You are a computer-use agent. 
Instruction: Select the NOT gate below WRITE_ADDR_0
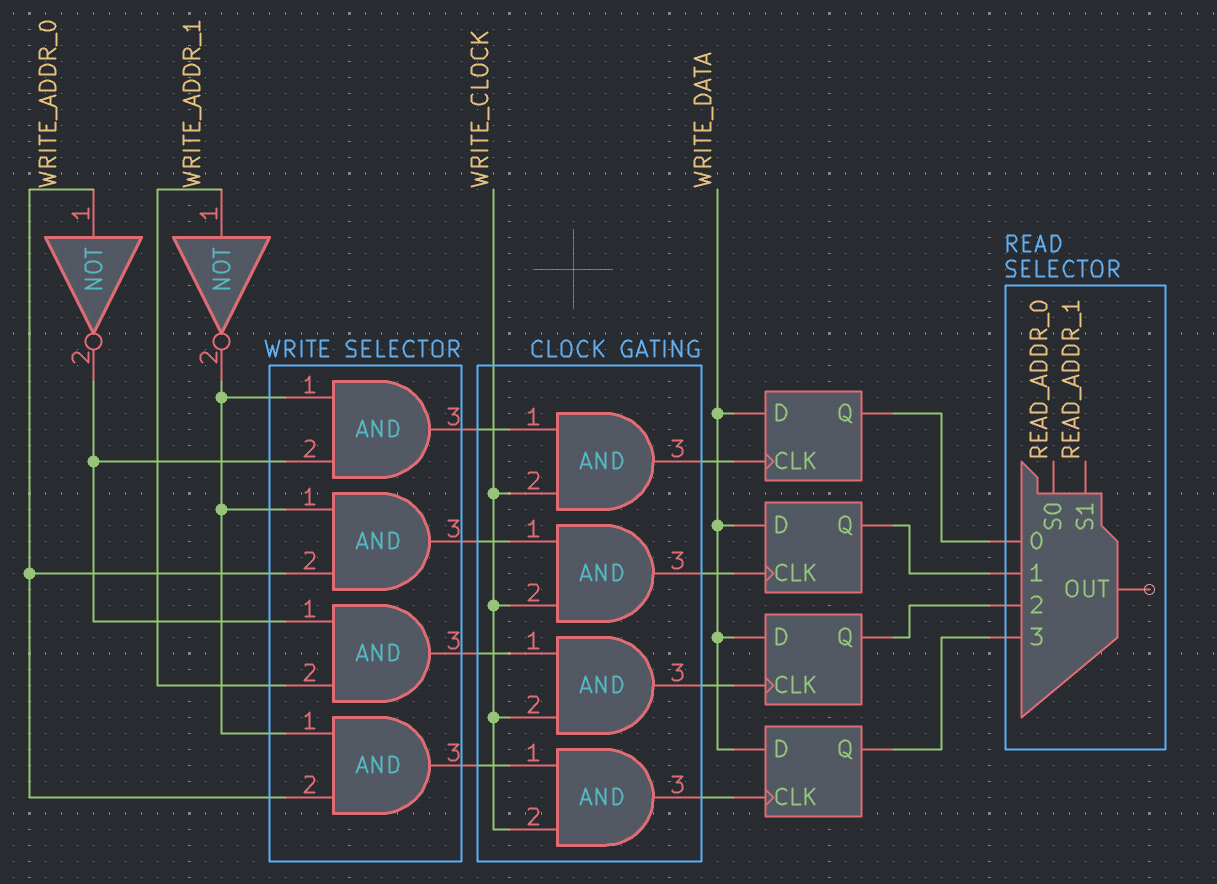(x=93, y=286)
